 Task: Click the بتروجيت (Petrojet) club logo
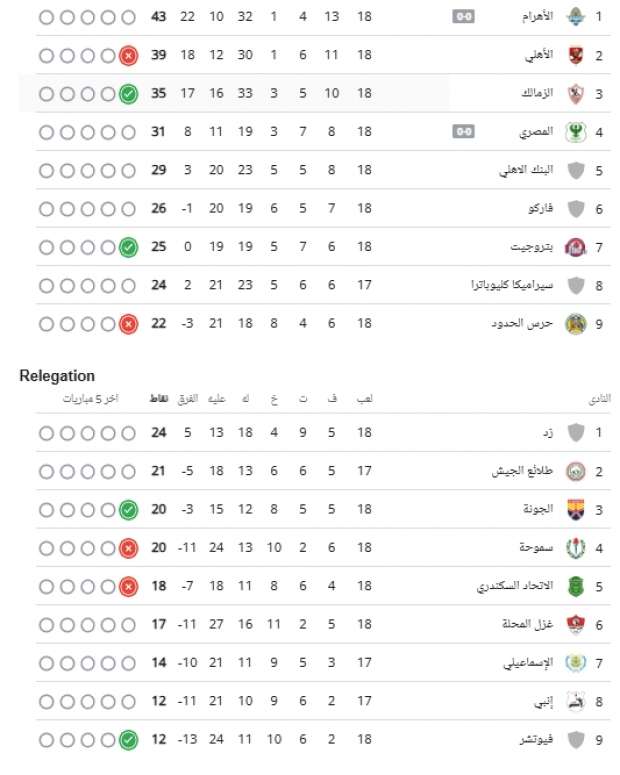pyautogui.click(x=575, y=247)
